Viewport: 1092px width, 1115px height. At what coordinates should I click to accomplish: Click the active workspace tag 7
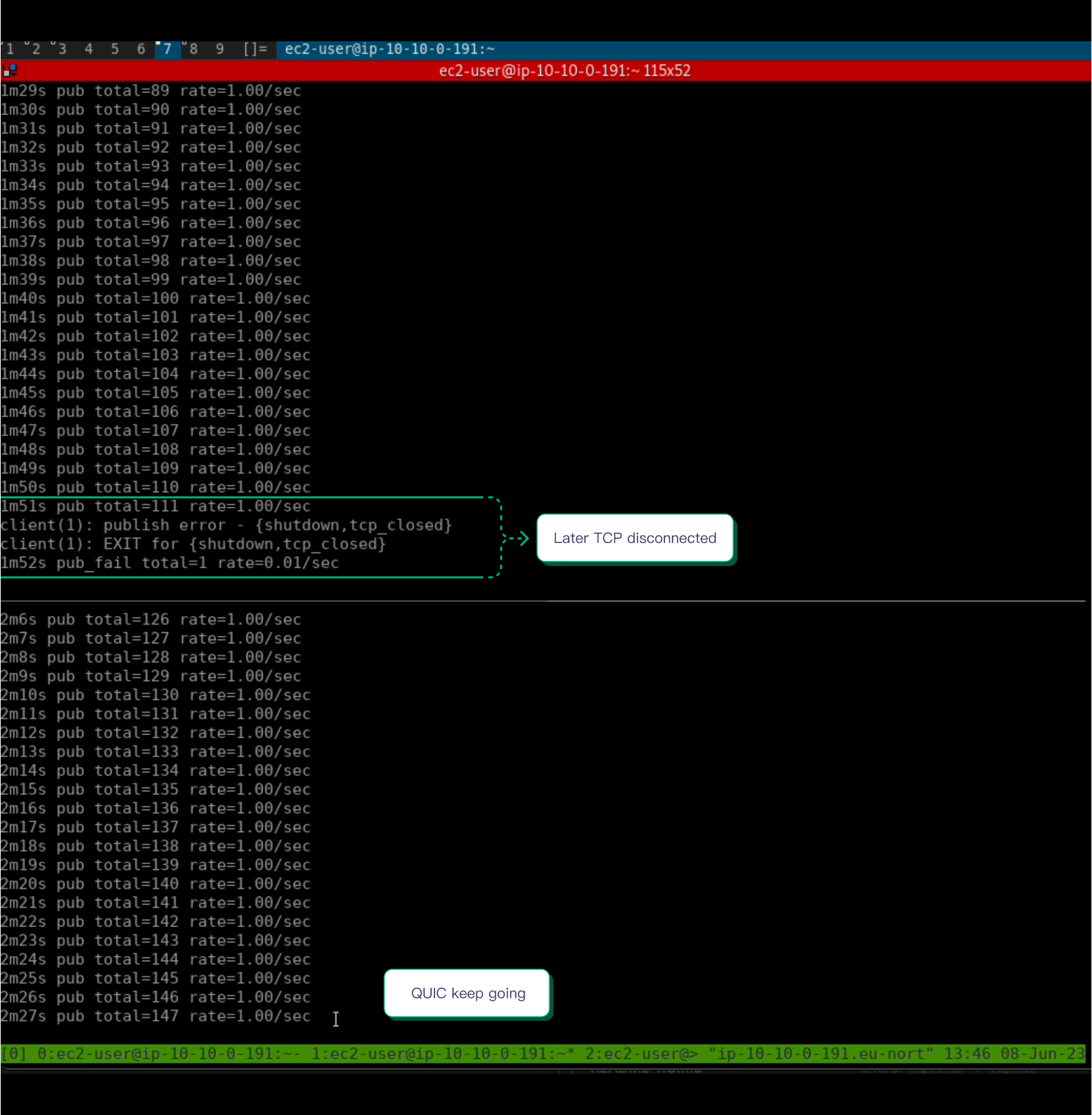[167, 49]
